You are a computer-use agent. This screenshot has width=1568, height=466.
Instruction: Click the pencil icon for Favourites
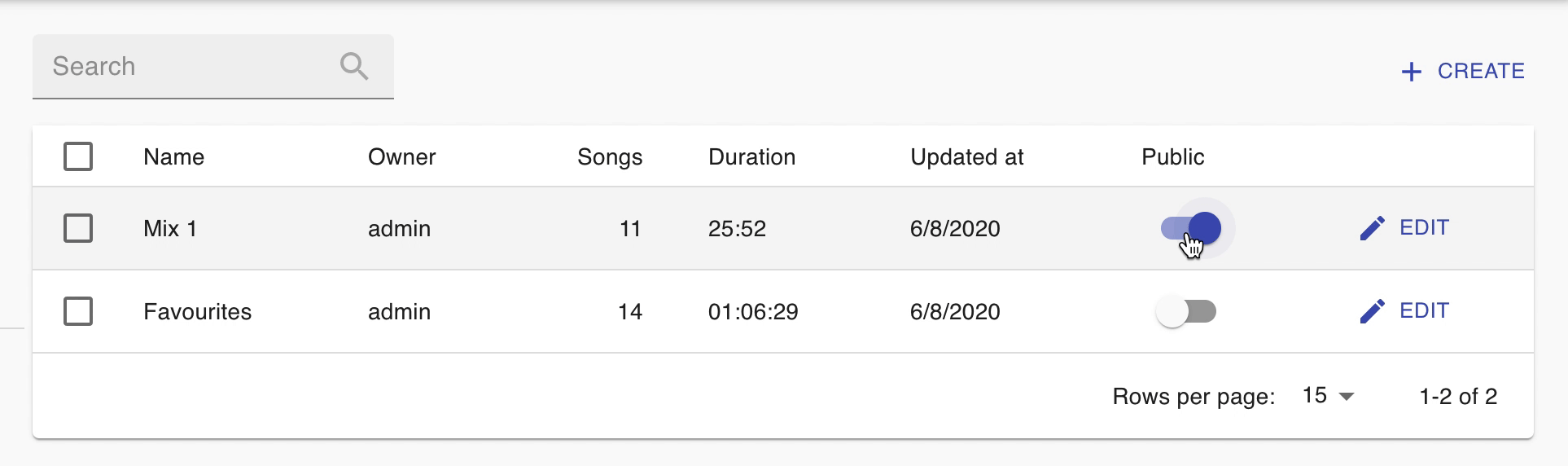pyautogui.click(x=1372, y=311)
